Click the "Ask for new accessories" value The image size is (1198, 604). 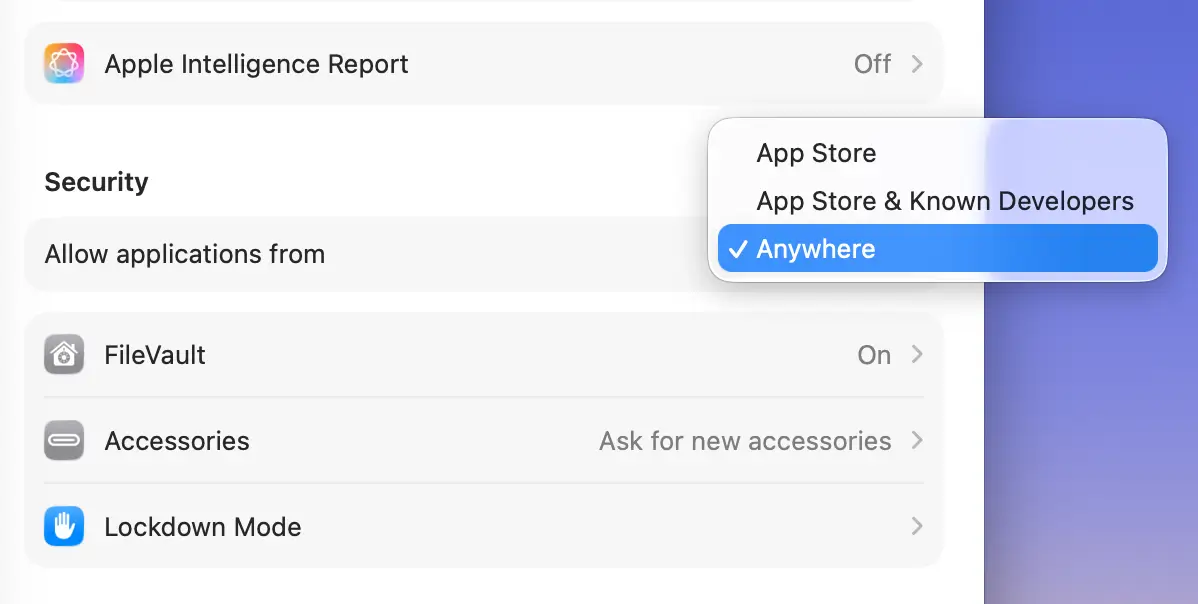coord(745,441)
